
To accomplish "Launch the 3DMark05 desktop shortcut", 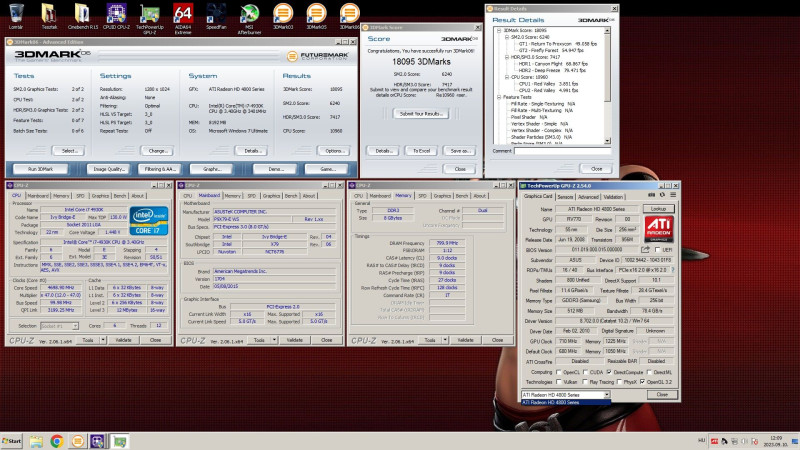I will point(316,16).
